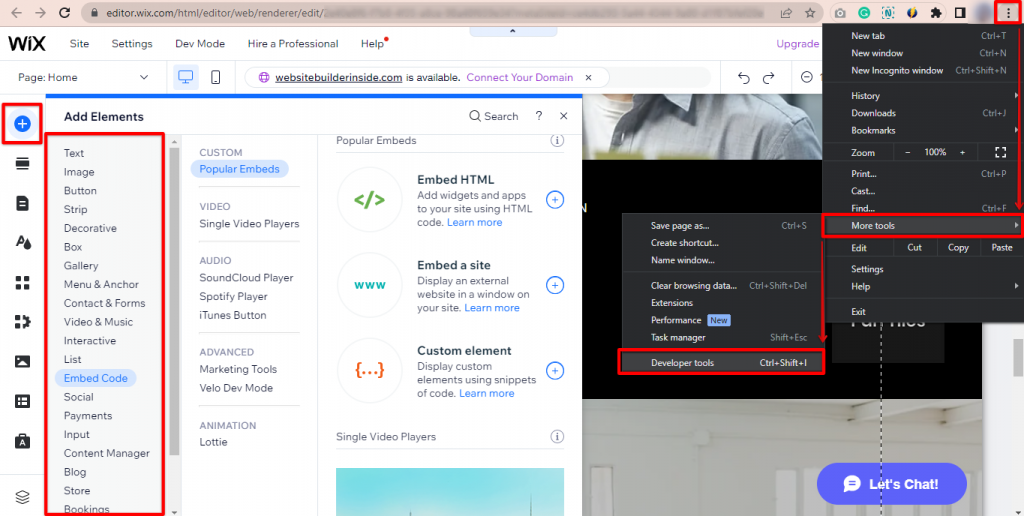Click the undo arrow in the top toolbar
Viewport: 1024px width, 516px height.
(x=743, y=77)
